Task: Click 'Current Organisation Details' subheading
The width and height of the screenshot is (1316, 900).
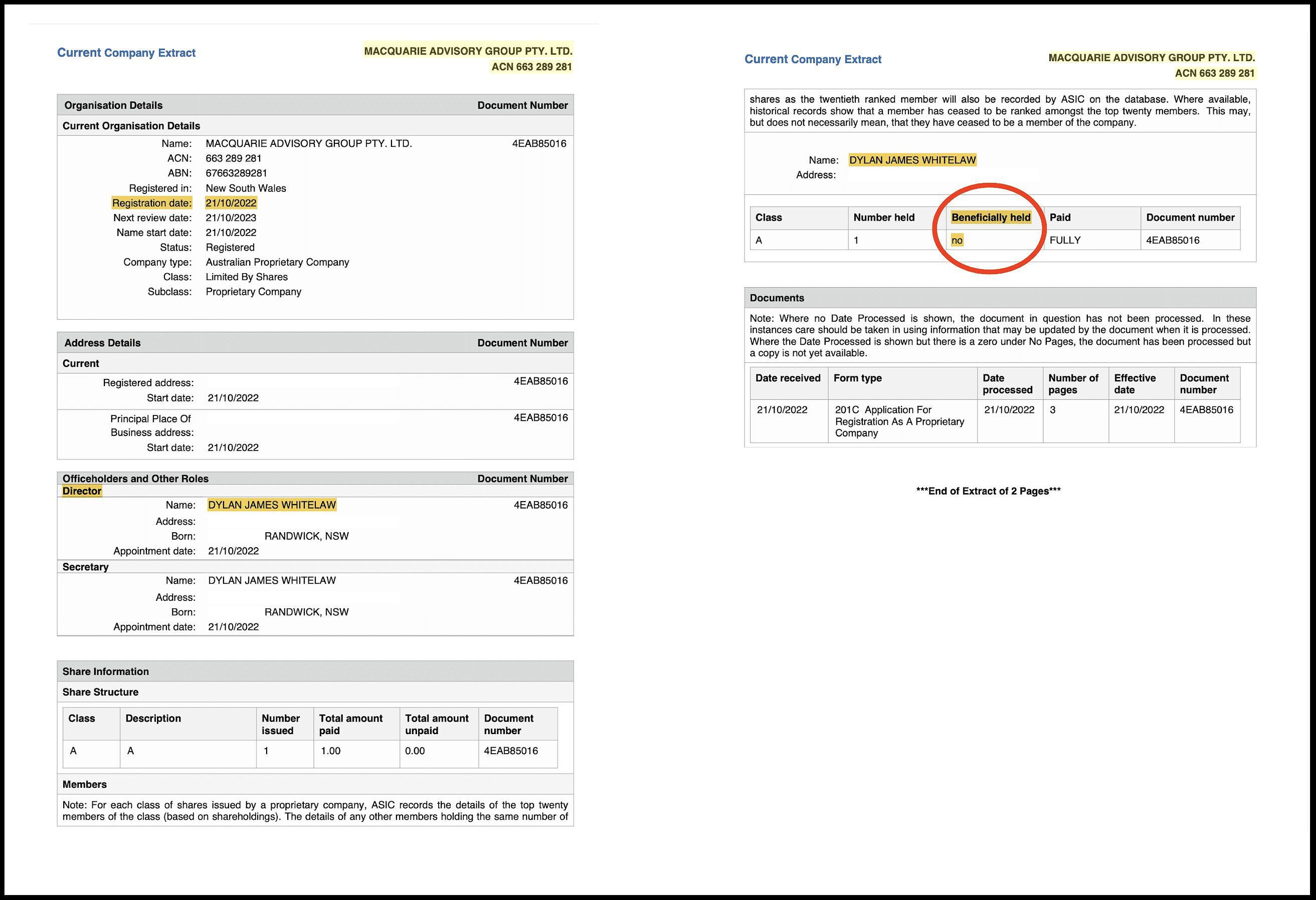Action: click(x=131, y=126)
